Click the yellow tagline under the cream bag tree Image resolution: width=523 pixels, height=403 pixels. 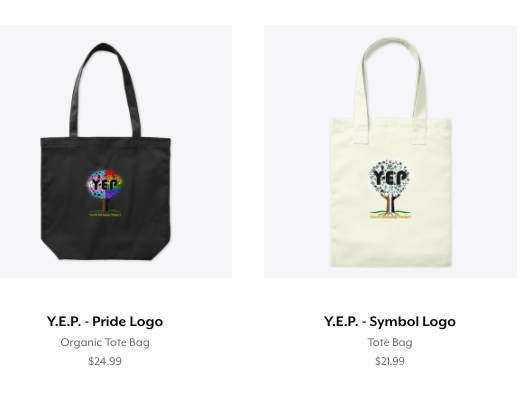click(390, 217)
